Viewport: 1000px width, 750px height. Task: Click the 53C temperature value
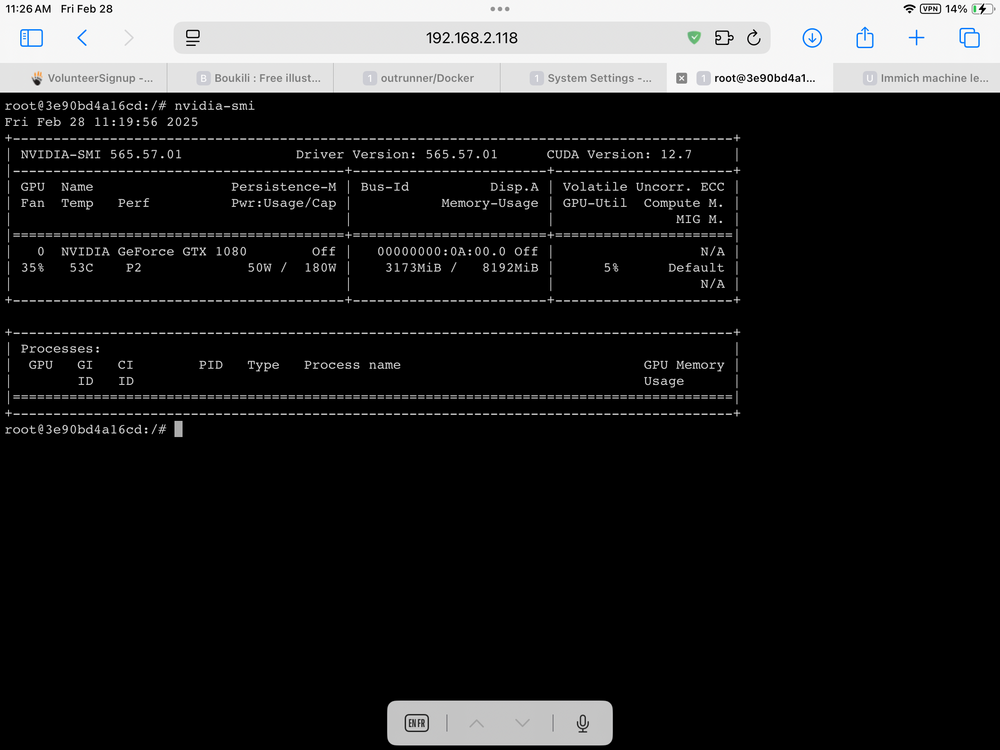click(82, 268)
